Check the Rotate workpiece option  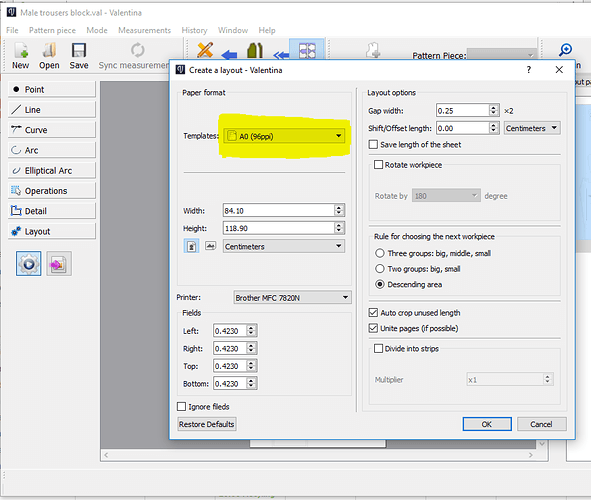coord(378,165)
